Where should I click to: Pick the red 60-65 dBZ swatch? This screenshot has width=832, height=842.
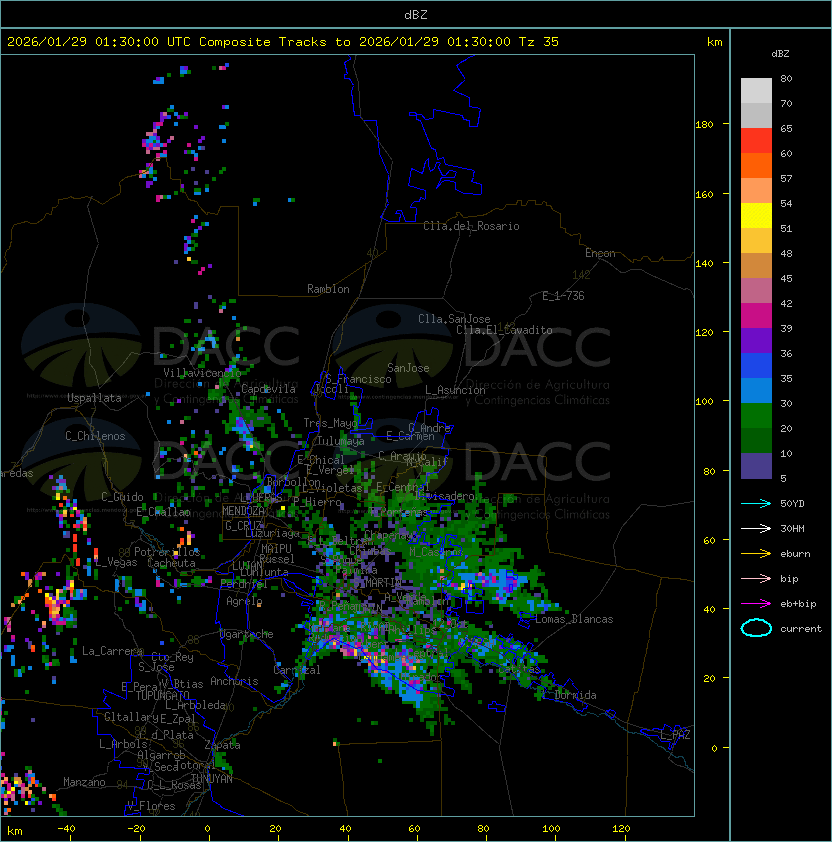[756, 141]
